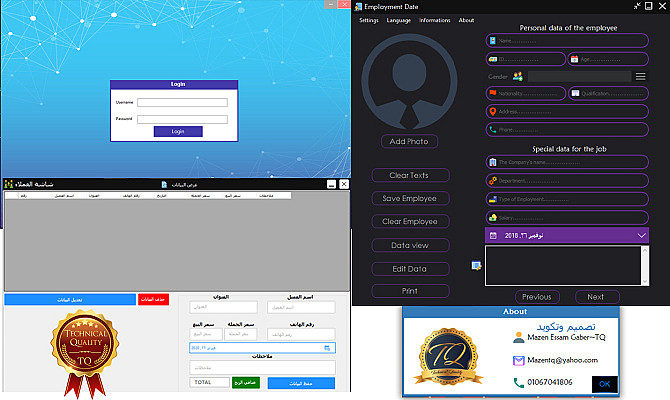Open the Gender combo box
This screenshot has height=400, width=670.
tap(579, 76)
